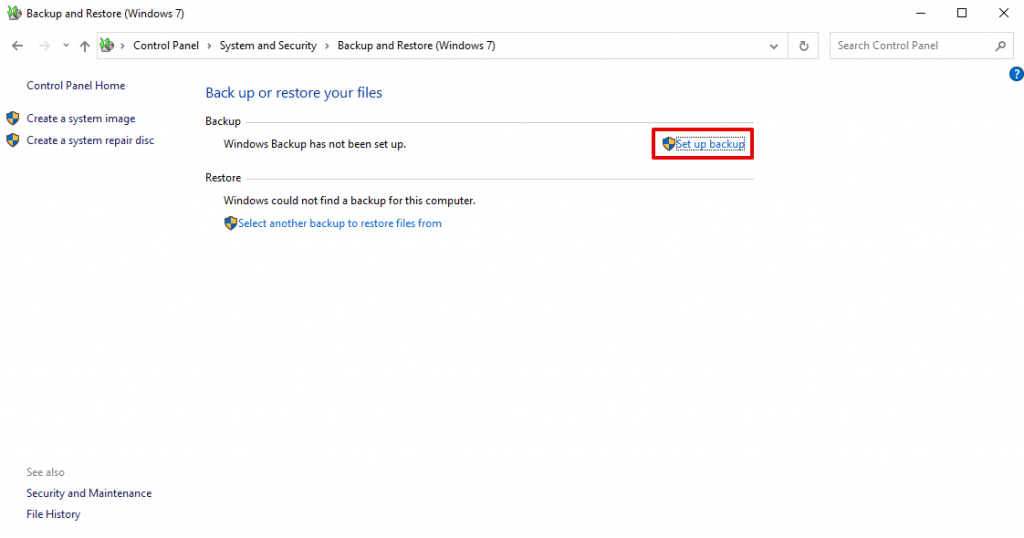Open Control Panel Home
This screenshot has width=1024, height=538.
point(76,86)
